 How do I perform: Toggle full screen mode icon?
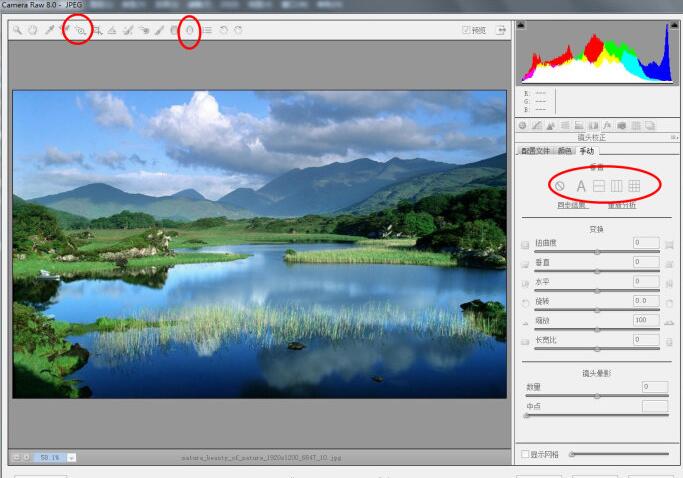[x=502, y=30]
